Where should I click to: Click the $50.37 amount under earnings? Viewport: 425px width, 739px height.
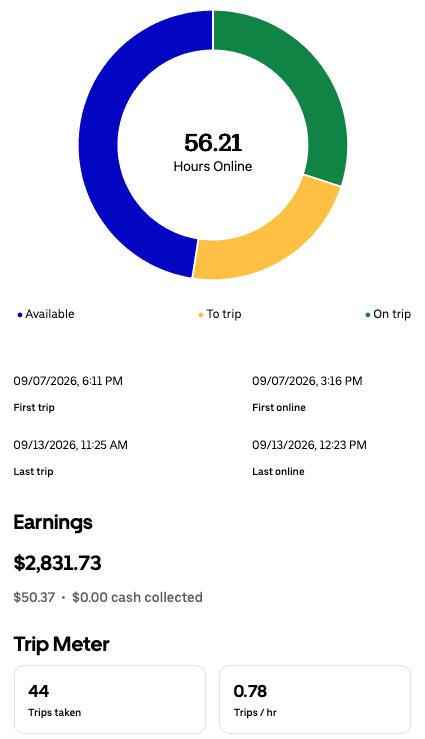point(34,598)
